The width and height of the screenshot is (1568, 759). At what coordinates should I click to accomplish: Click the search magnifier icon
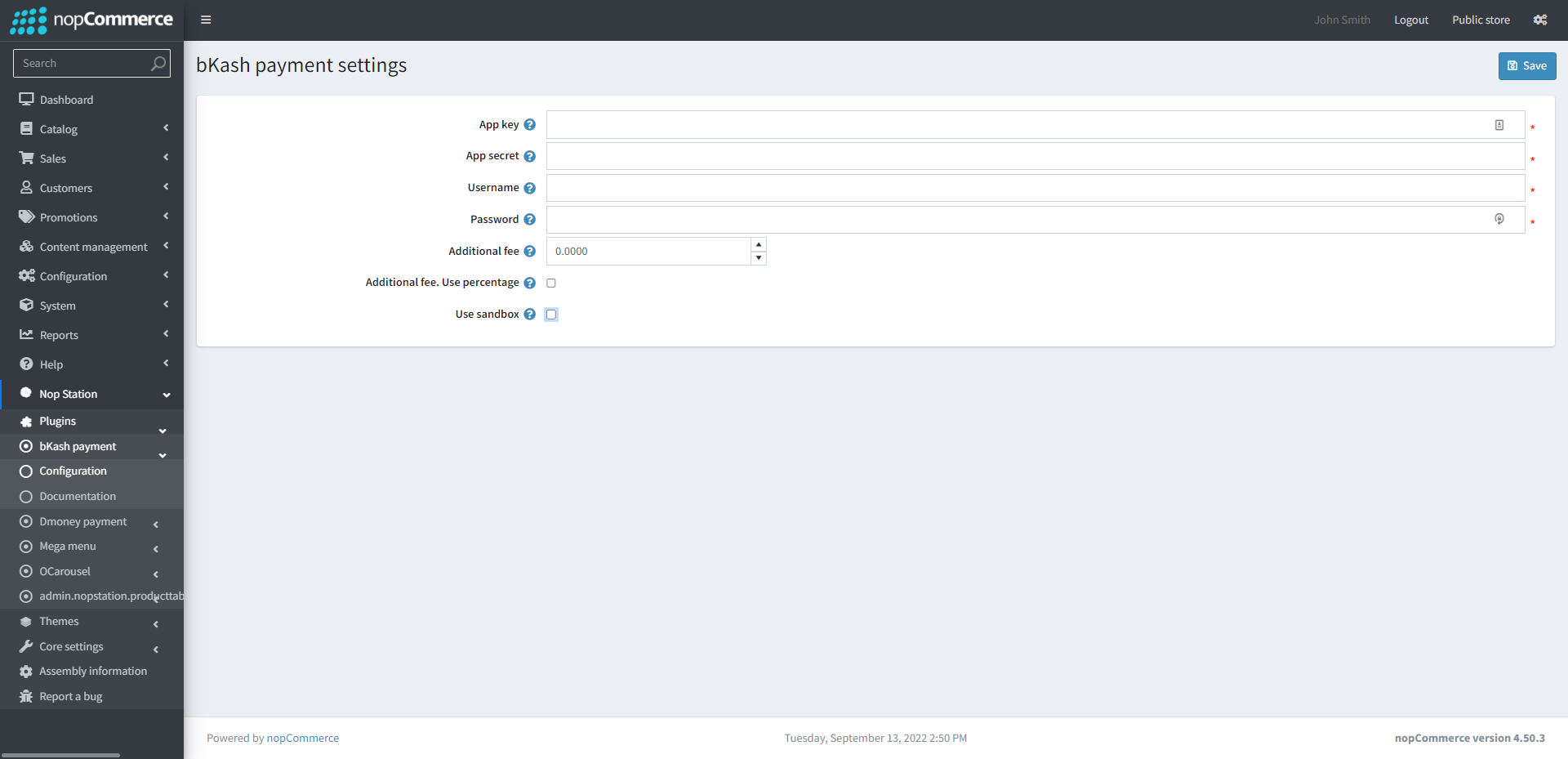coord(158,63)
